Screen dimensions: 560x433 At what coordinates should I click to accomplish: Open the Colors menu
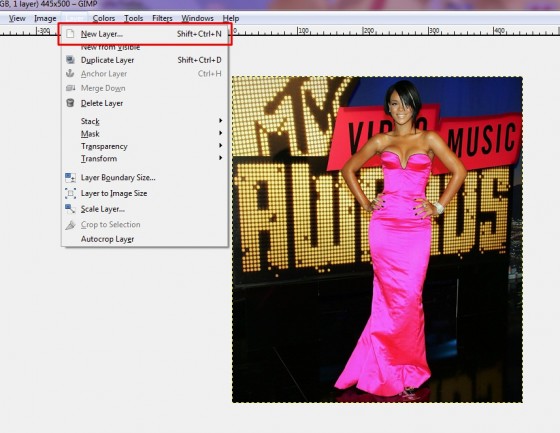coord(104,18)
